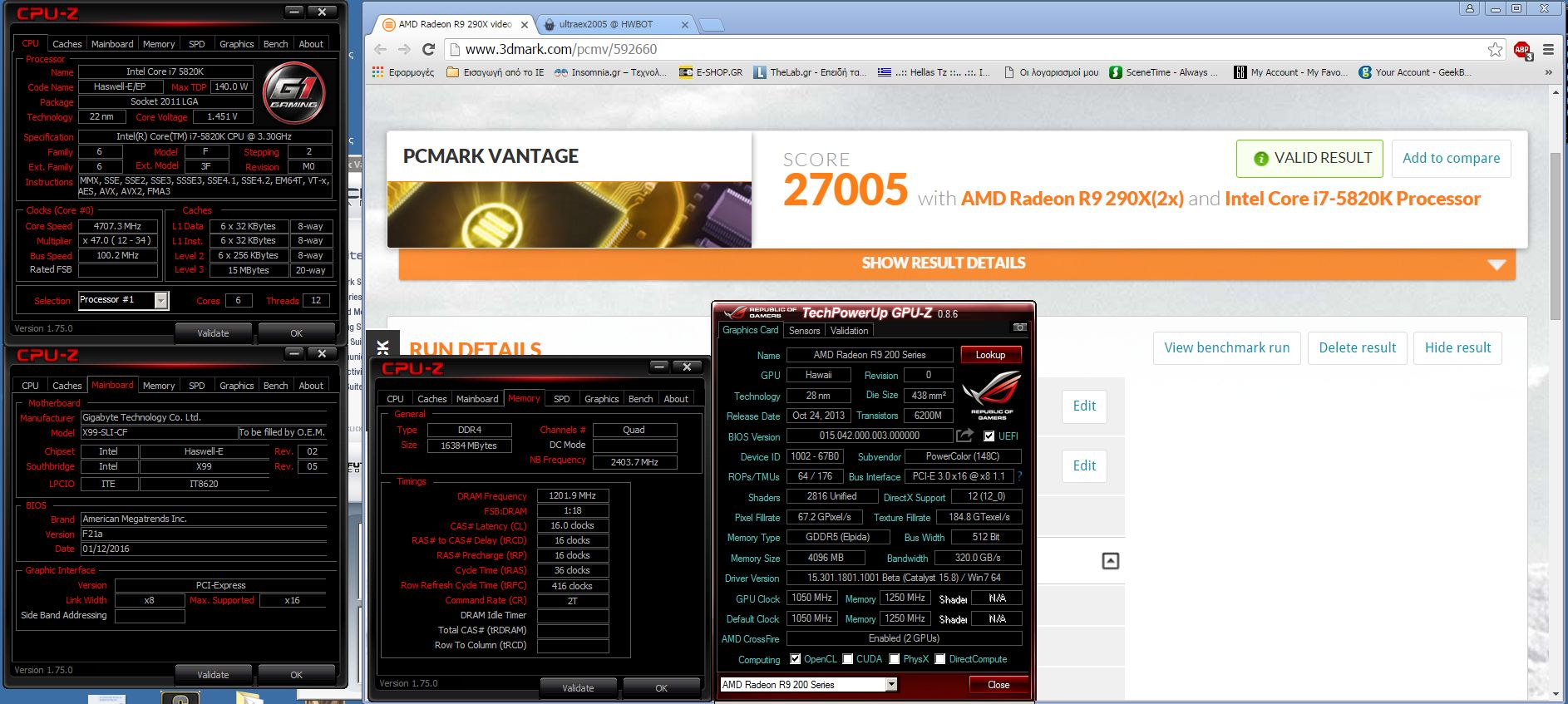Switch to Sensors tab in GPU-Z
The image size is (1568, 704).
pyautogui.click(x=804, y=331)
